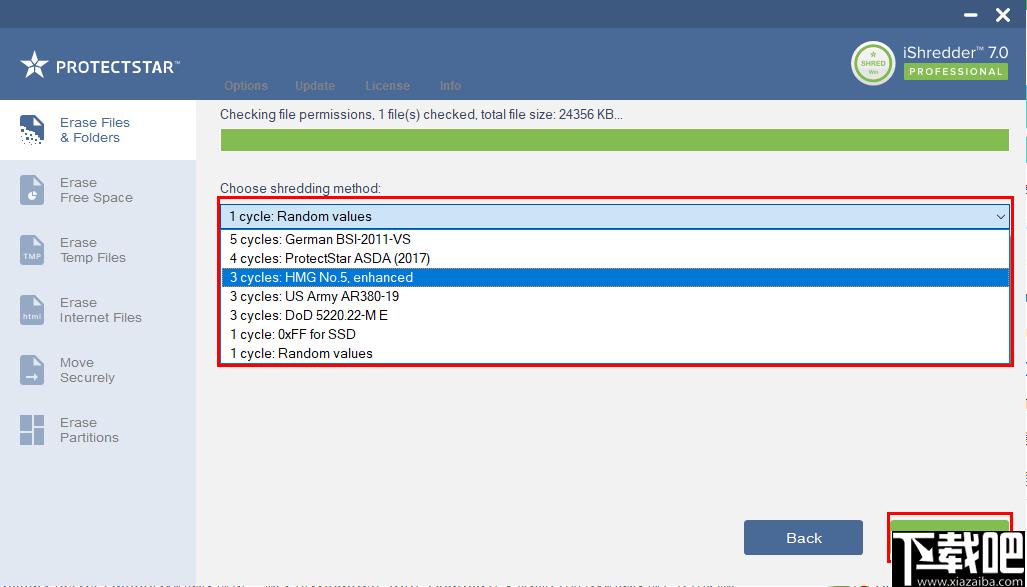The height and width of the screenshot is (587, 1027).
Task: Choose 3 cycles: DoD 5220.22-M E
Action: (308, 316)
